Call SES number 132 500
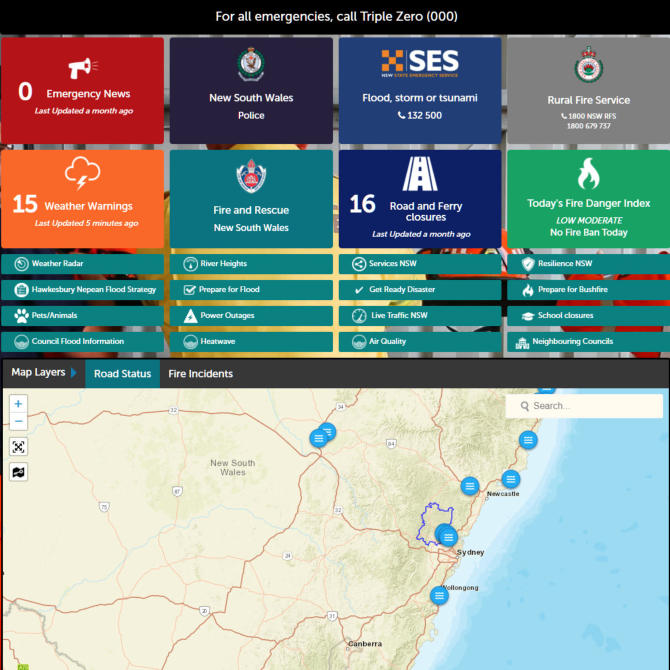670x670 pixels. [420, 115]
